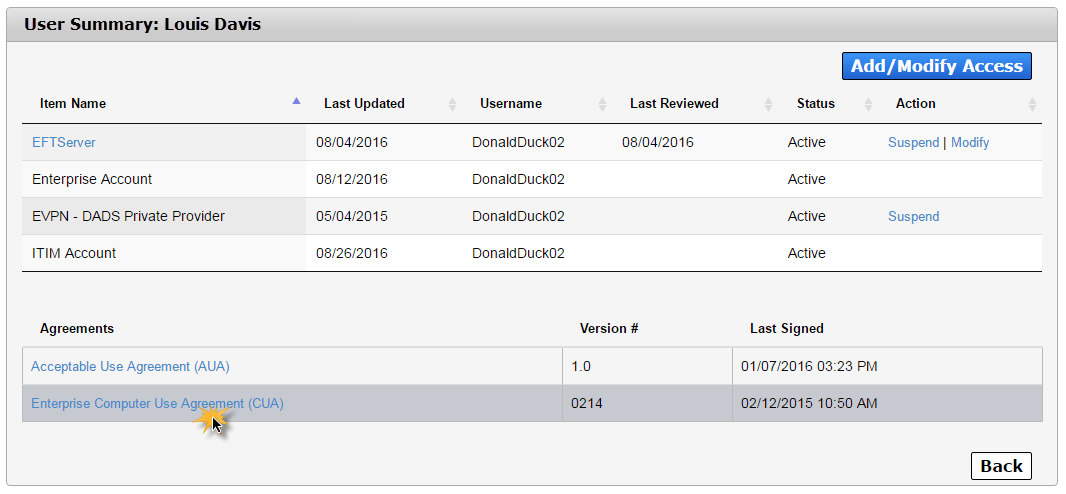Open Enterprise Computer Use Agreement (CUA) link
Viewport: 1066px width, 494px height.
(x=158, y=404)
